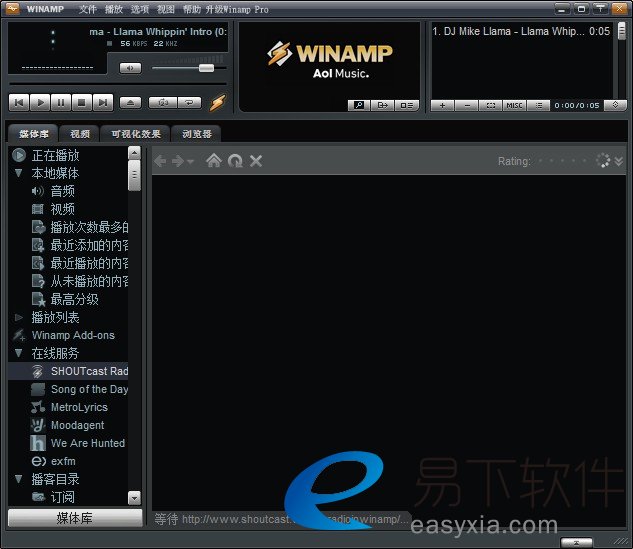Click the send-to arrow button under logo

[x=382, y=105]
